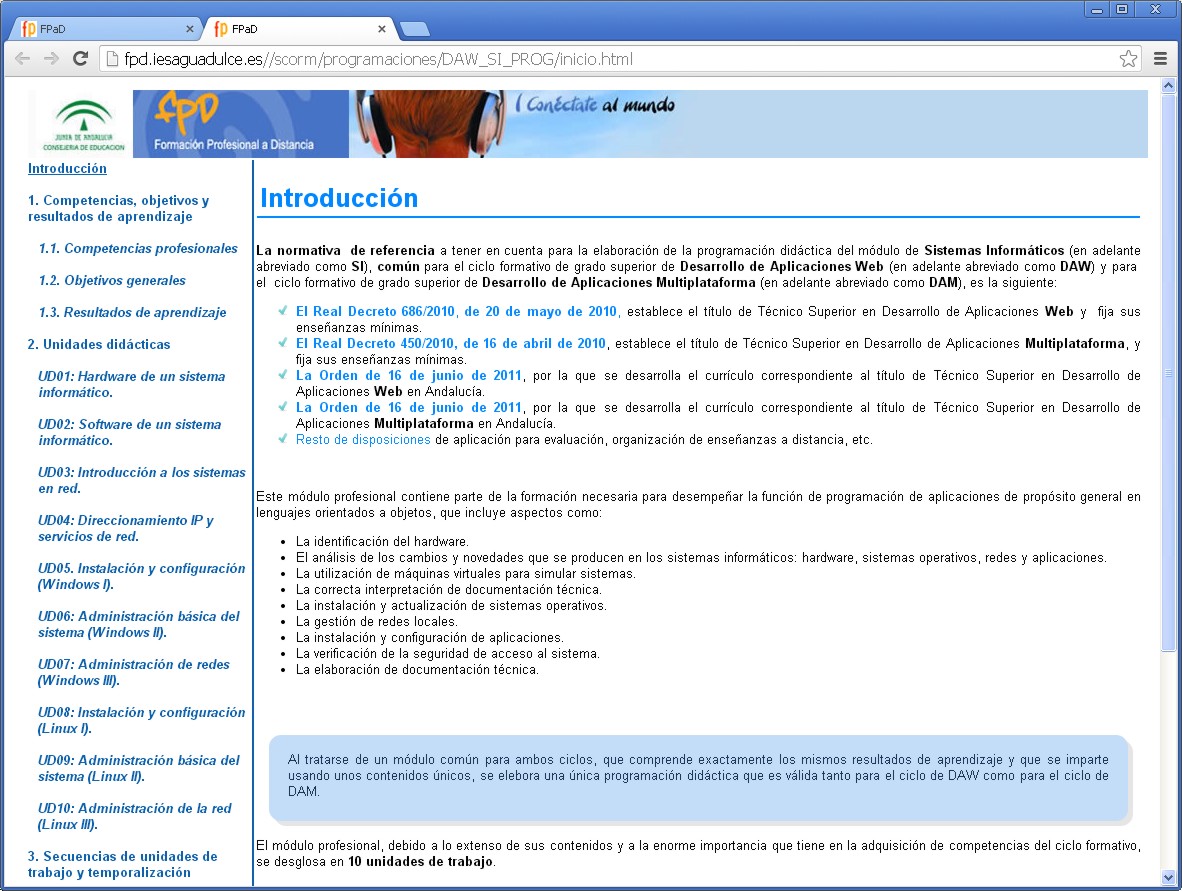Click the Junta de Andalucía logo

(x=83, y=124)
